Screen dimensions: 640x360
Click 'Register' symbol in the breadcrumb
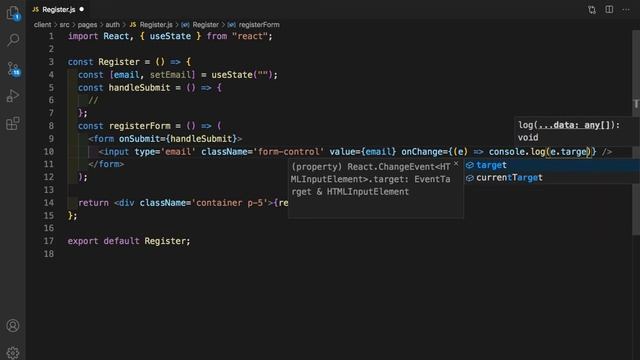coord(205,24)
